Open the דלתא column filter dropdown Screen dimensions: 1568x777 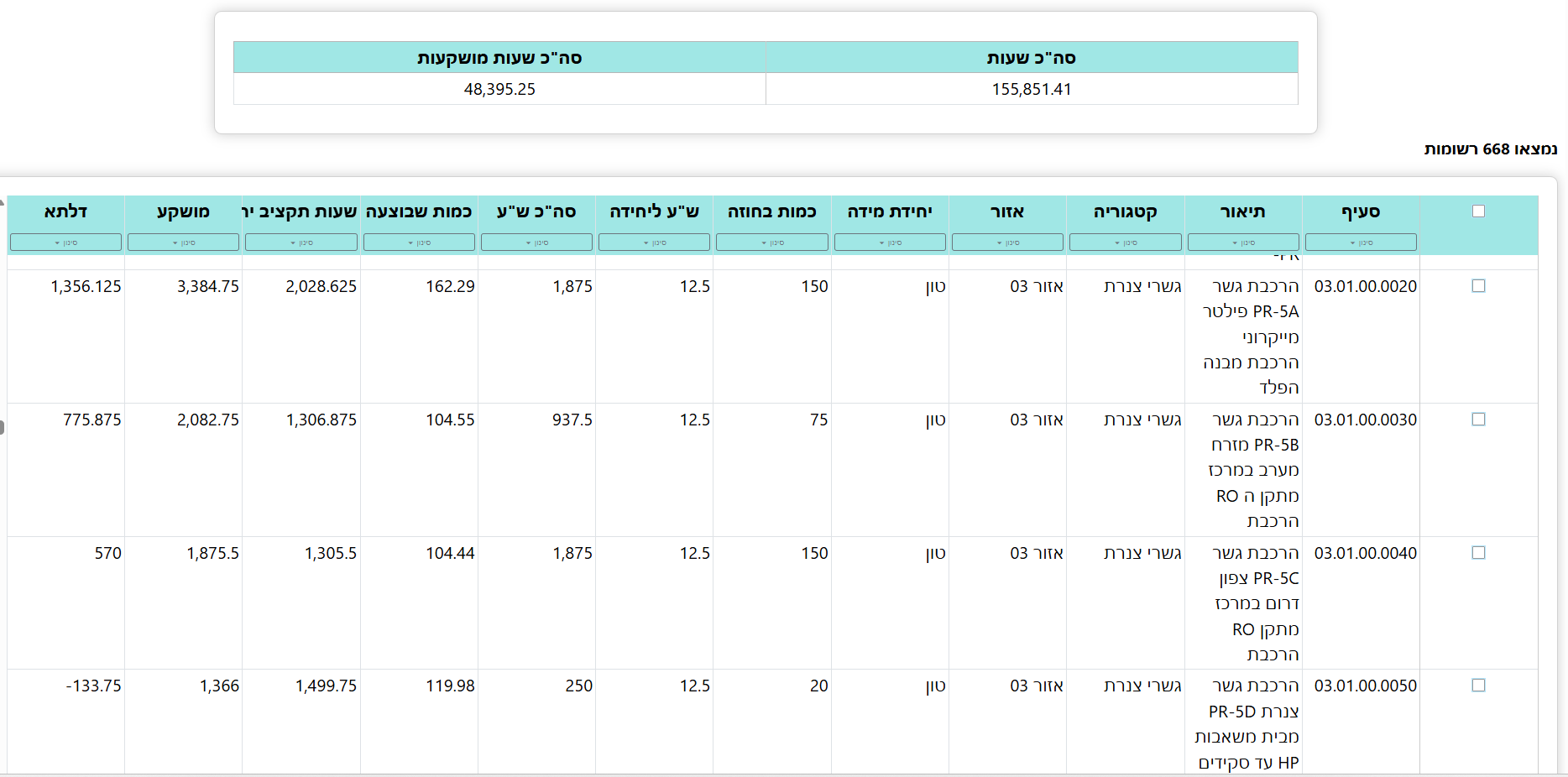(x=65, y=242)
